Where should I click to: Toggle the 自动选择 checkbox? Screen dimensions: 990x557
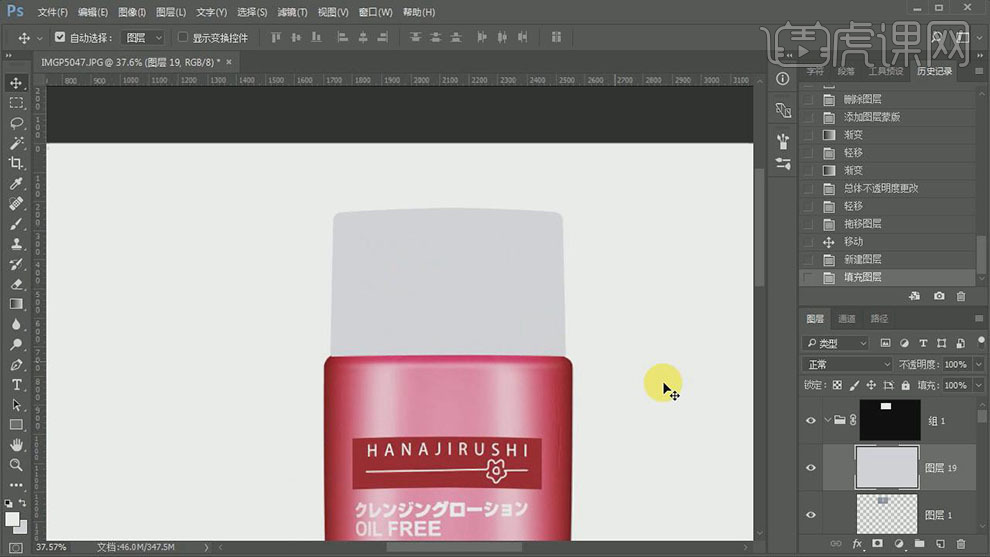59,37
